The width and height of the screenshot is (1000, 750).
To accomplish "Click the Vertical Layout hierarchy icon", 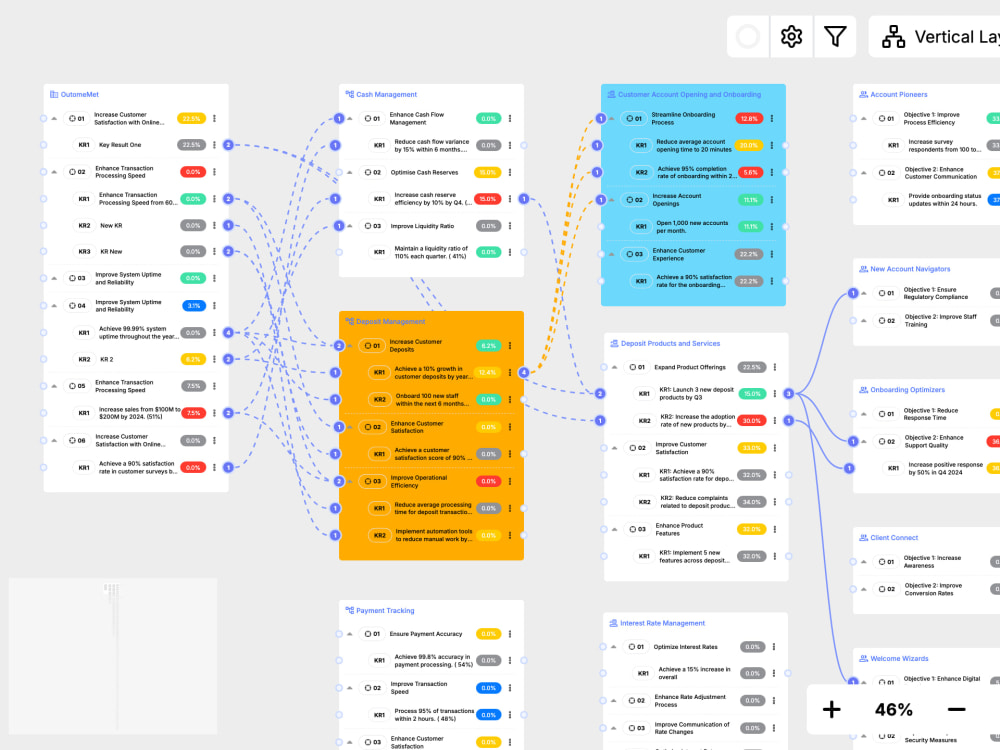I will 893,37.
